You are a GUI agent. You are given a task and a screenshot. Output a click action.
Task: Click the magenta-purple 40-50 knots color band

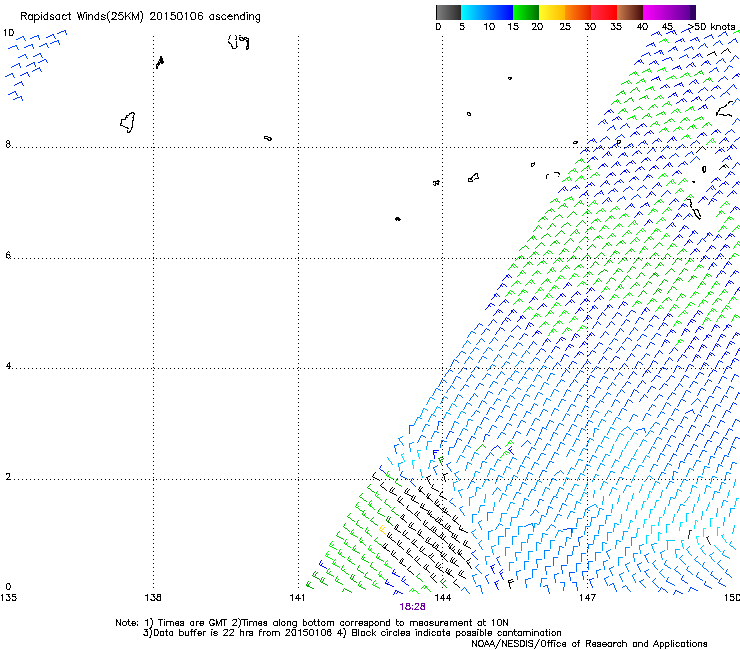tap(669, 12)
